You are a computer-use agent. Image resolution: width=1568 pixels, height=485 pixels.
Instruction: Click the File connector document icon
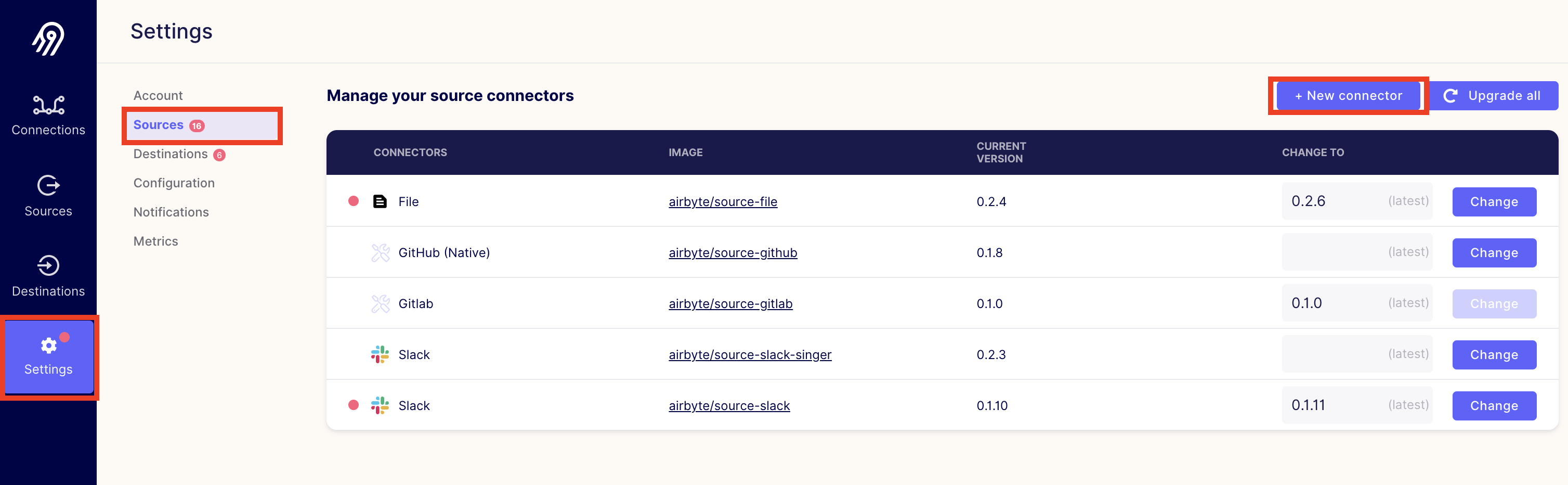380,201
